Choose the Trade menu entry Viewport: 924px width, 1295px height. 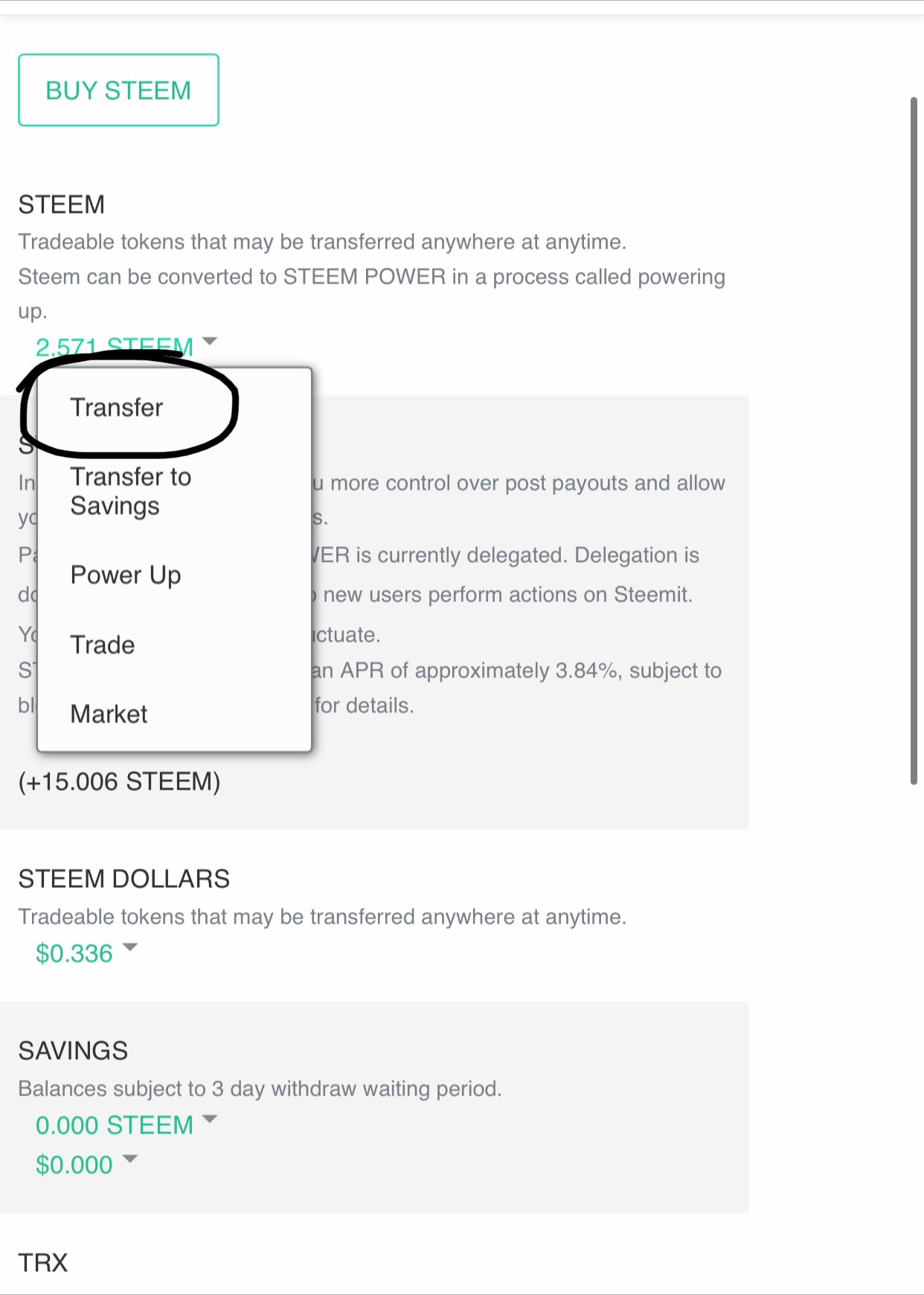(103, 645)
